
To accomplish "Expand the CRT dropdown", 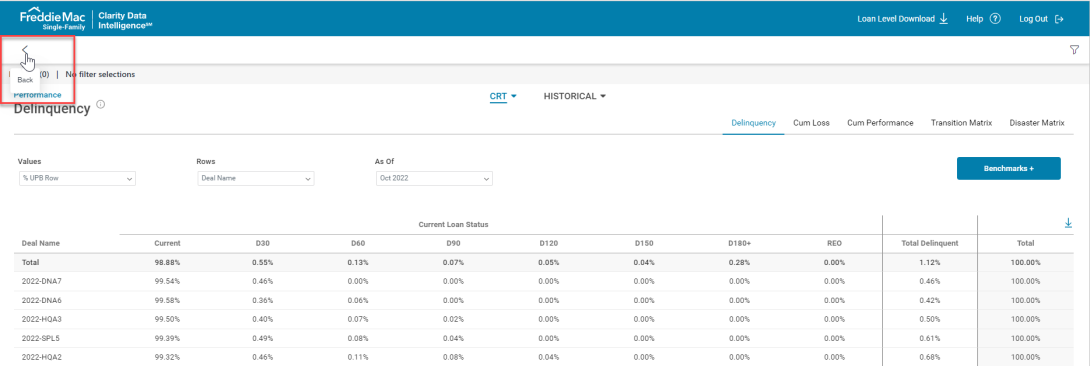I will click(x=503, y=97).
